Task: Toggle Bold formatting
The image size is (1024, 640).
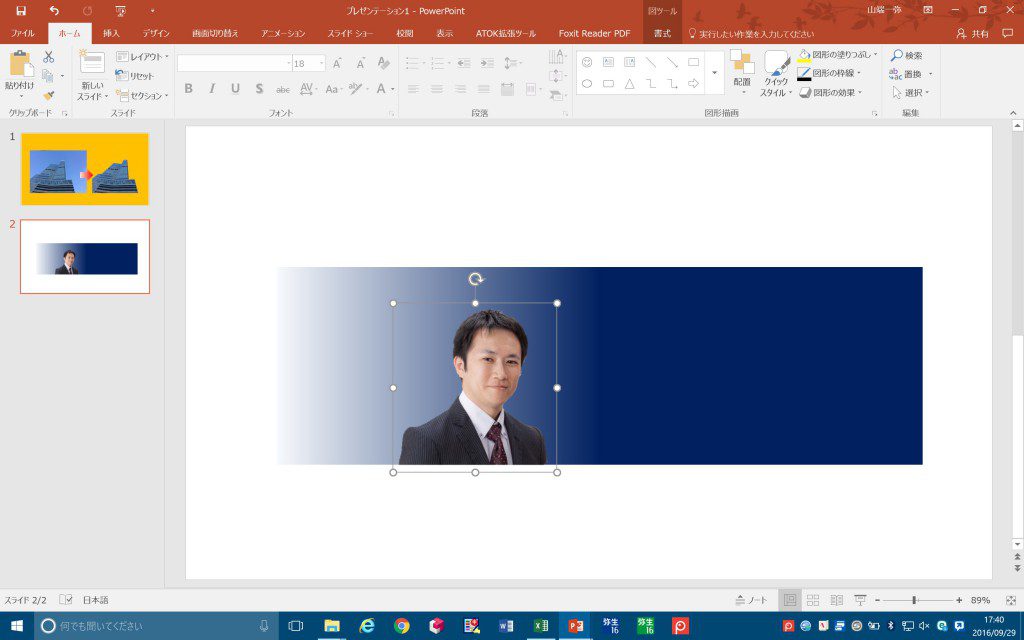Action: click(x=188, y=89)
